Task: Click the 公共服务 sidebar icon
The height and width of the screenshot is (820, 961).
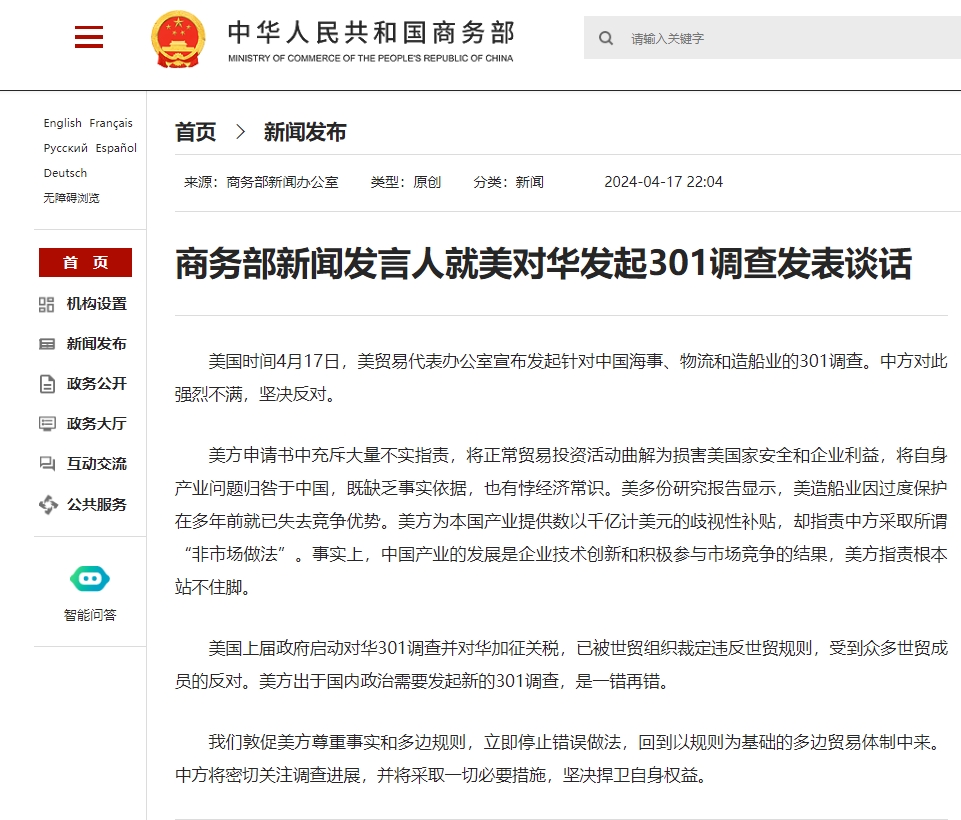Action: pos(47,504)
